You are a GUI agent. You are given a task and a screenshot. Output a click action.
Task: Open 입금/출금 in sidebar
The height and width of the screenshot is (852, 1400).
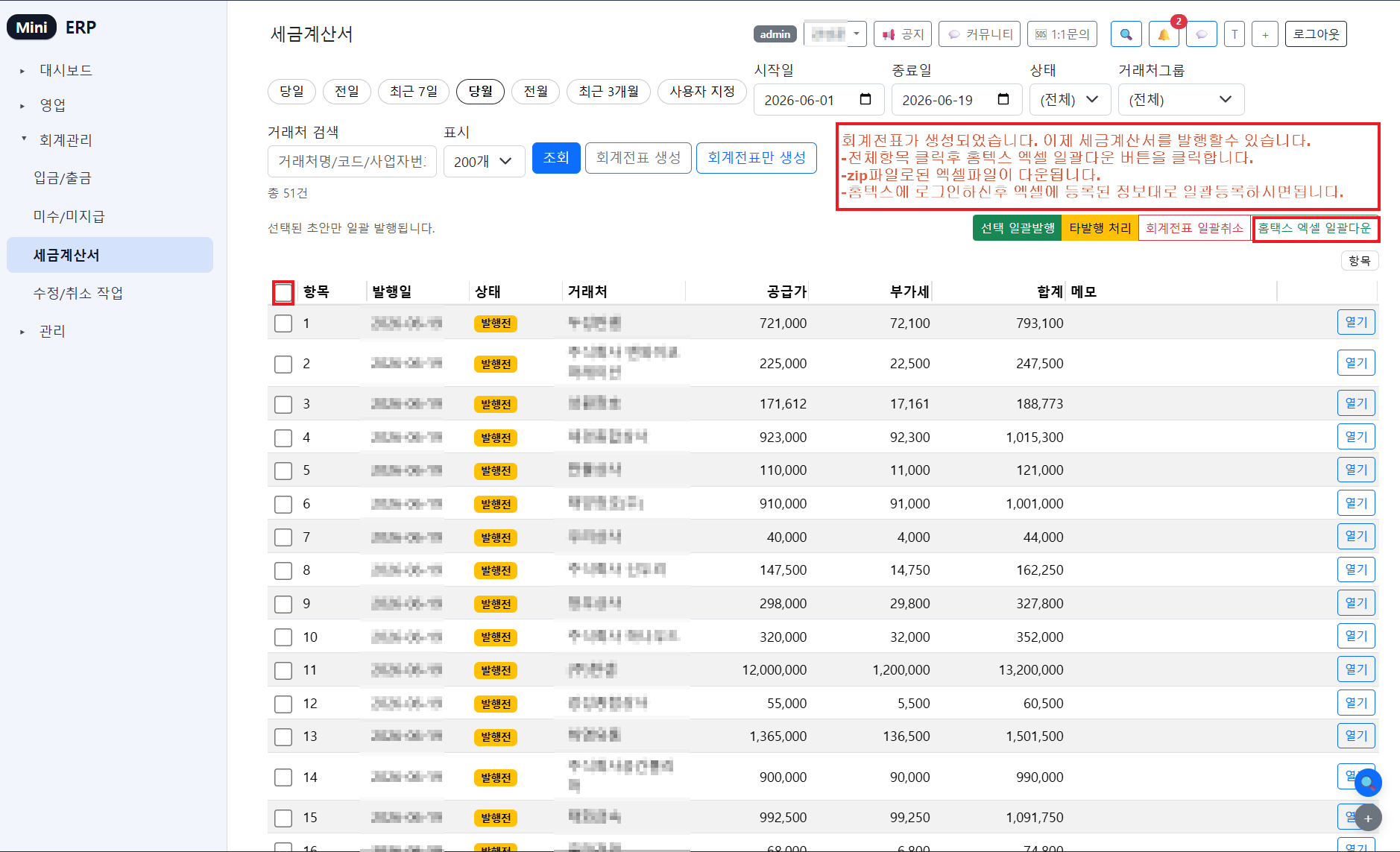(x=63, y=177)
